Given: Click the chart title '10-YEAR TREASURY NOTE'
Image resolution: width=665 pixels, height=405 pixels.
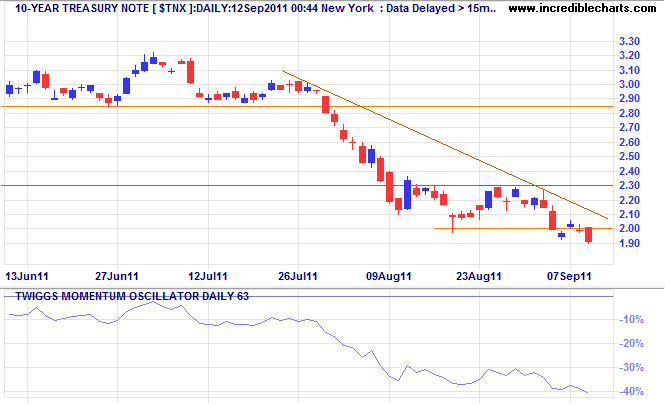Looking at the screenshot, I should pyautogui.click(x=82, y=8).
